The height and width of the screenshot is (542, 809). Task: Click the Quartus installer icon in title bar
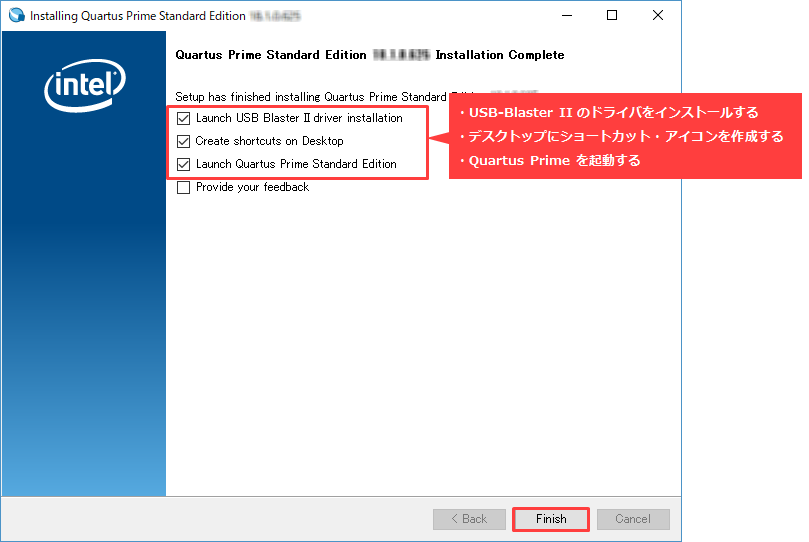(x=17, y=15)
